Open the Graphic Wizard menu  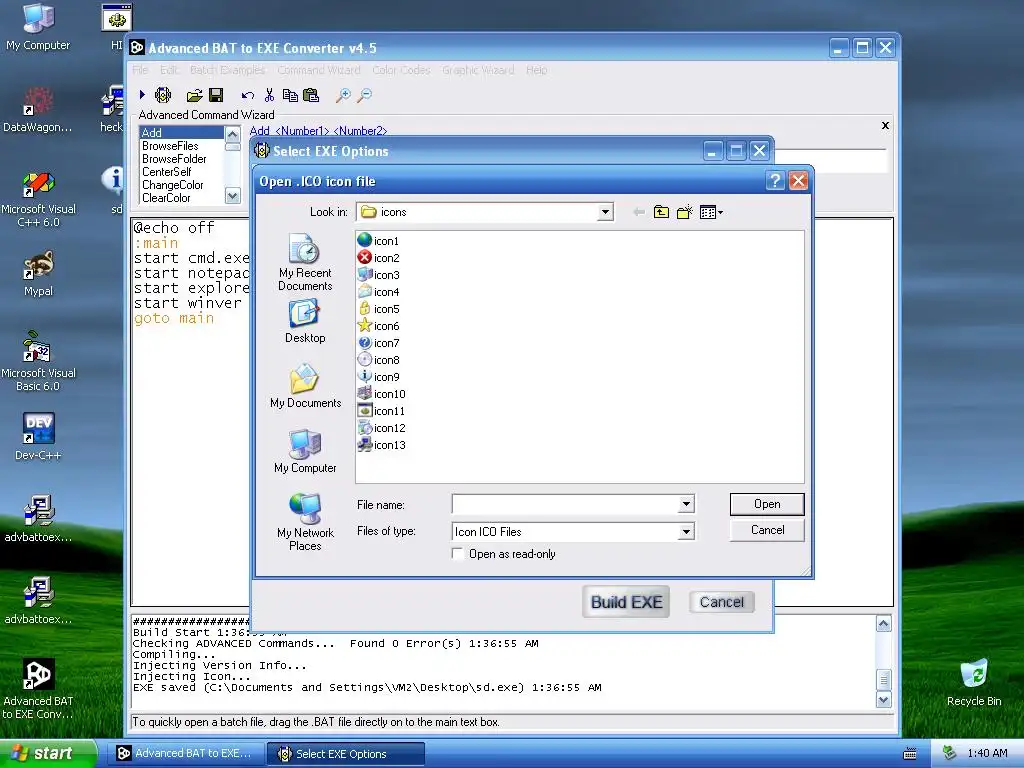[x=478, y=70]
